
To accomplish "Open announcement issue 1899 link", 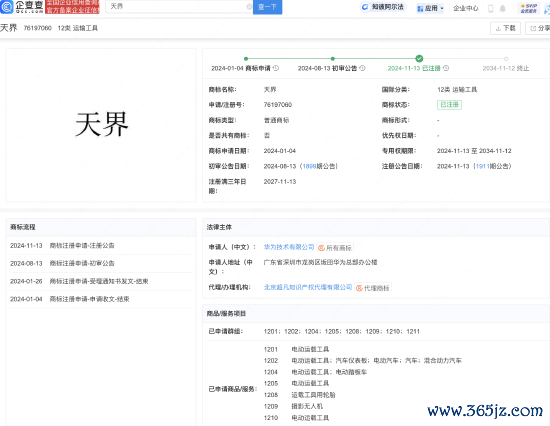I will click(x=309, y=166).
